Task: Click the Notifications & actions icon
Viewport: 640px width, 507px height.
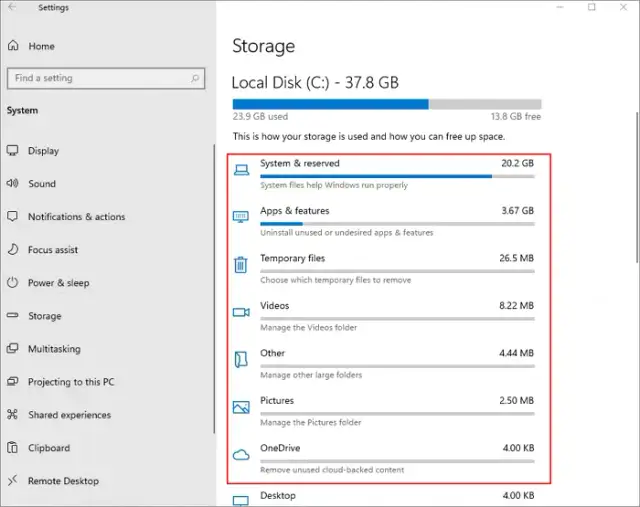Action: point(12,216)
